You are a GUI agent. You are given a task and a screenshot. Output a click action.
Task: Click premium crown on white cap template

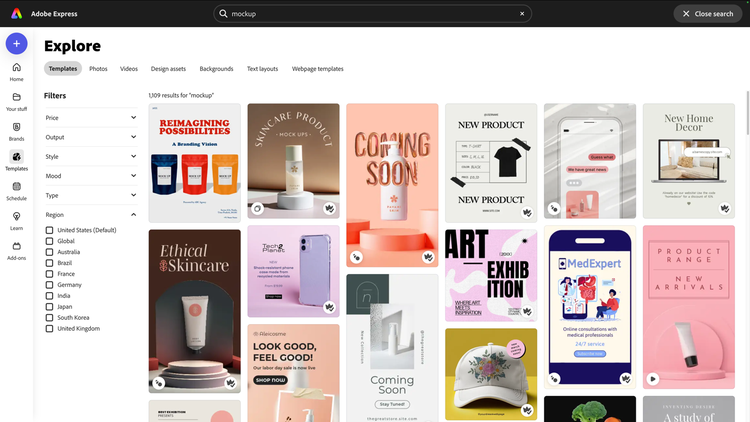click(527, 410)
